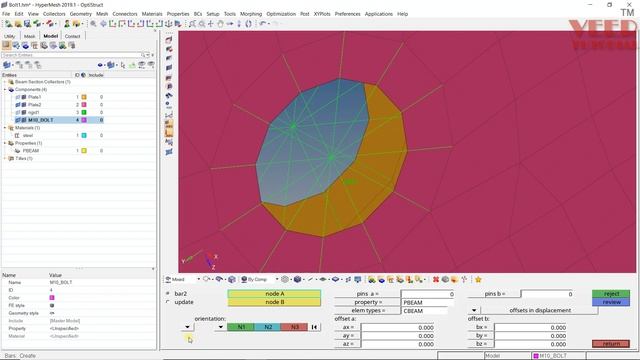Click the orange color swatch of Plate1

tap(84, 97)
